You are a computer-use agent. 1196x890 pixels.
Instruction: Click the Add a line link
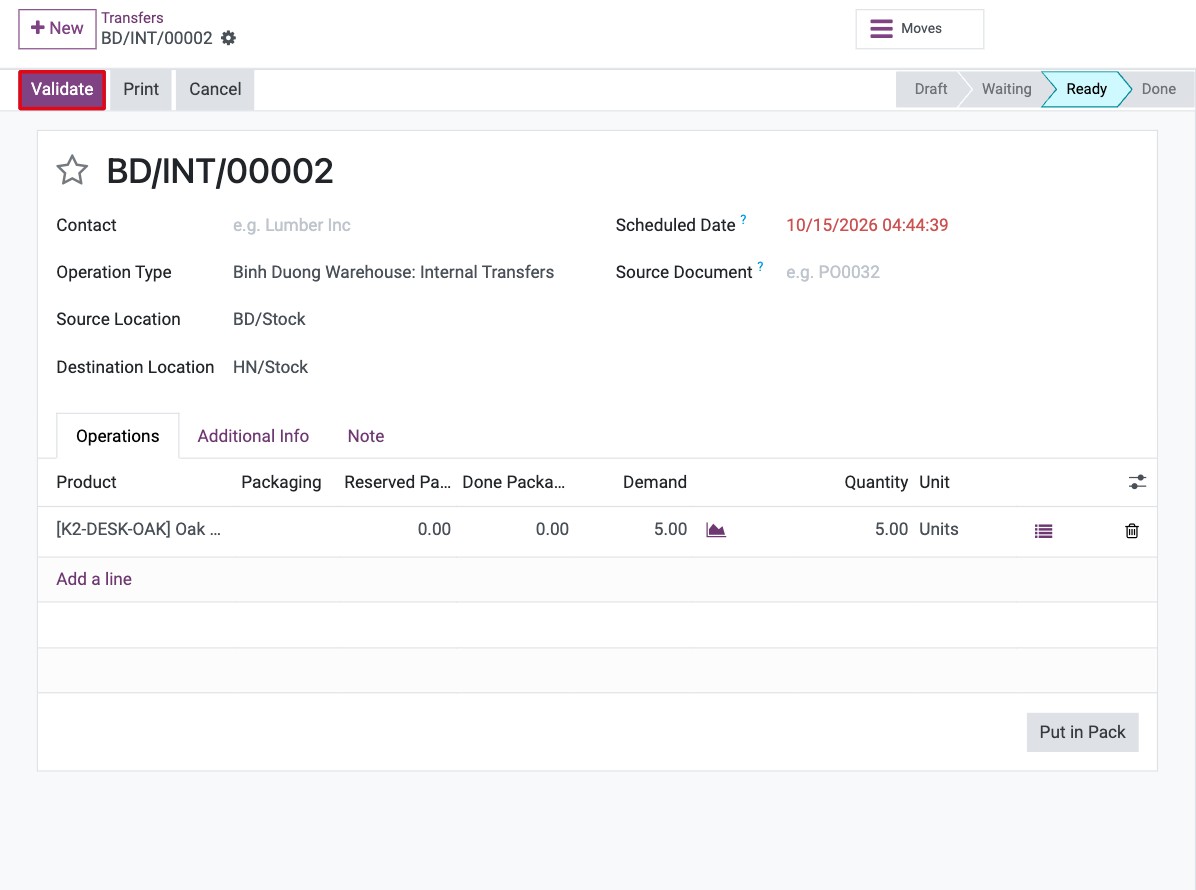click(x=94, y=579)
